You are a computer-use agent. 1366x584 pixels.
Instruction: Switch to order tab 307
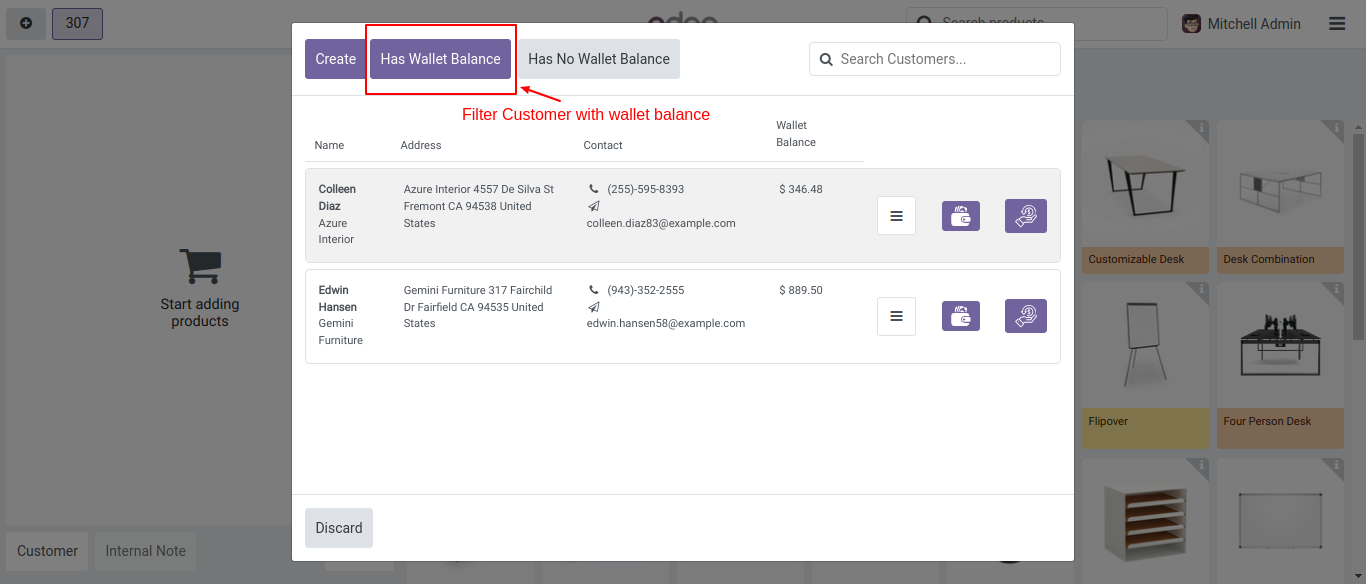(x=77, y=24)
